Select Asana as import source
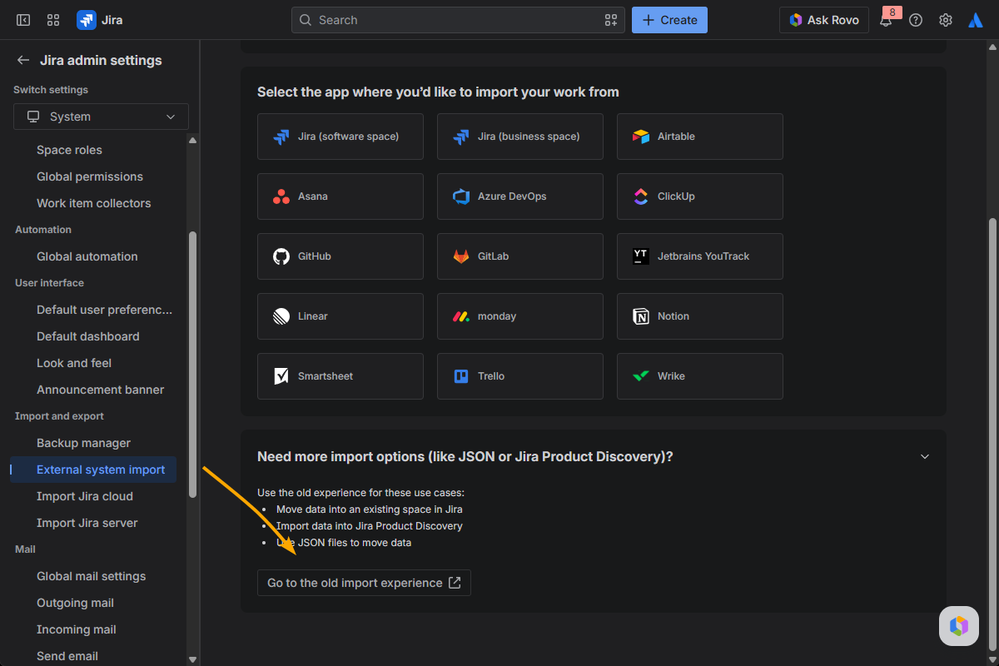Screen dimensions: 999x666 [340, 196]
